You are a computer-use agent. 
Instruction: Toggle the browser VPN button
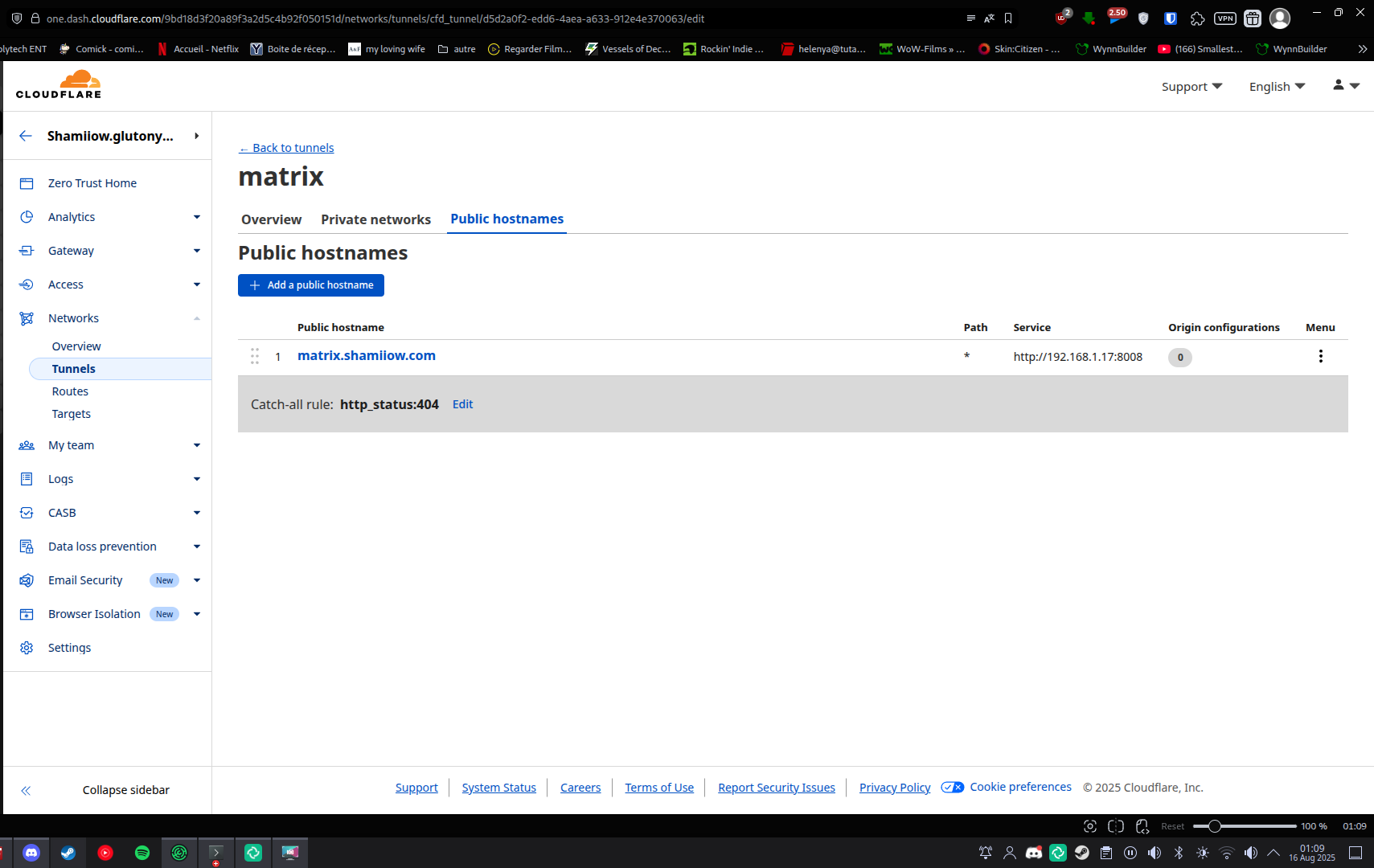(x=1225, y=18)
